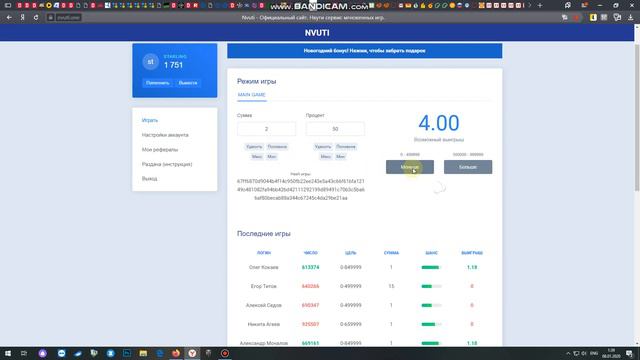
Task: Click the NVUTI header logo
Action: point(317,33)
